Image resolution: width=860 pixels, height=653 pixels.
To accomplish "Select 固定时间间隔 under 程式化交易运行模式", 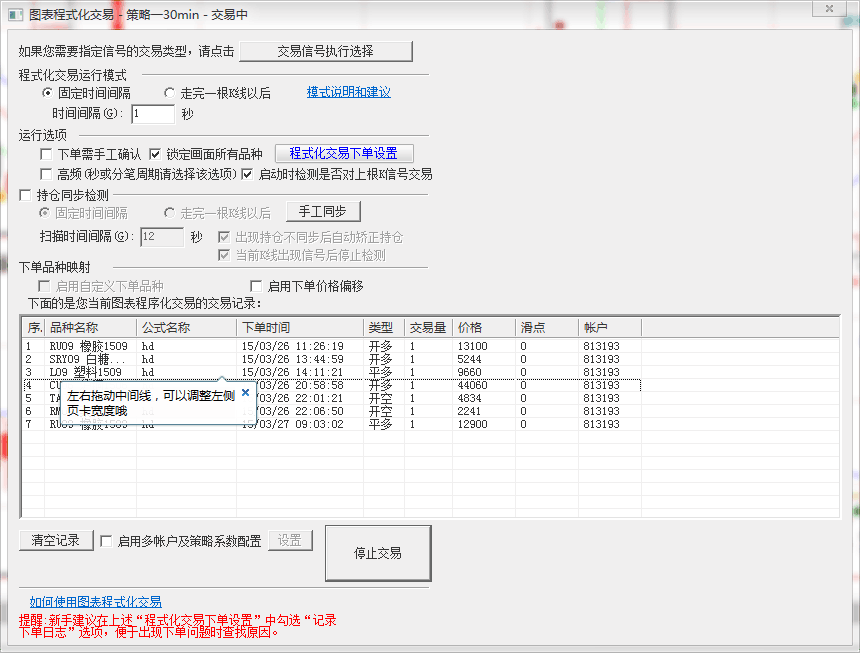I will [x=48, y=93].
